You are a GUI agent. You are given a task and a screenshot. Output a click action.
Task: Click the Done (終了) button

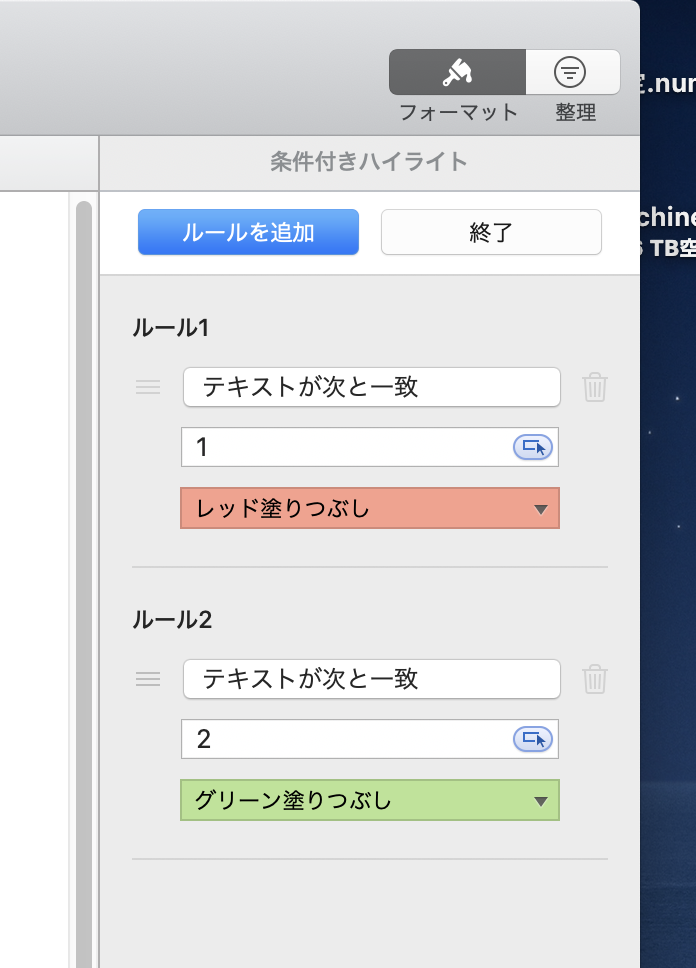(x=491, y=232)
